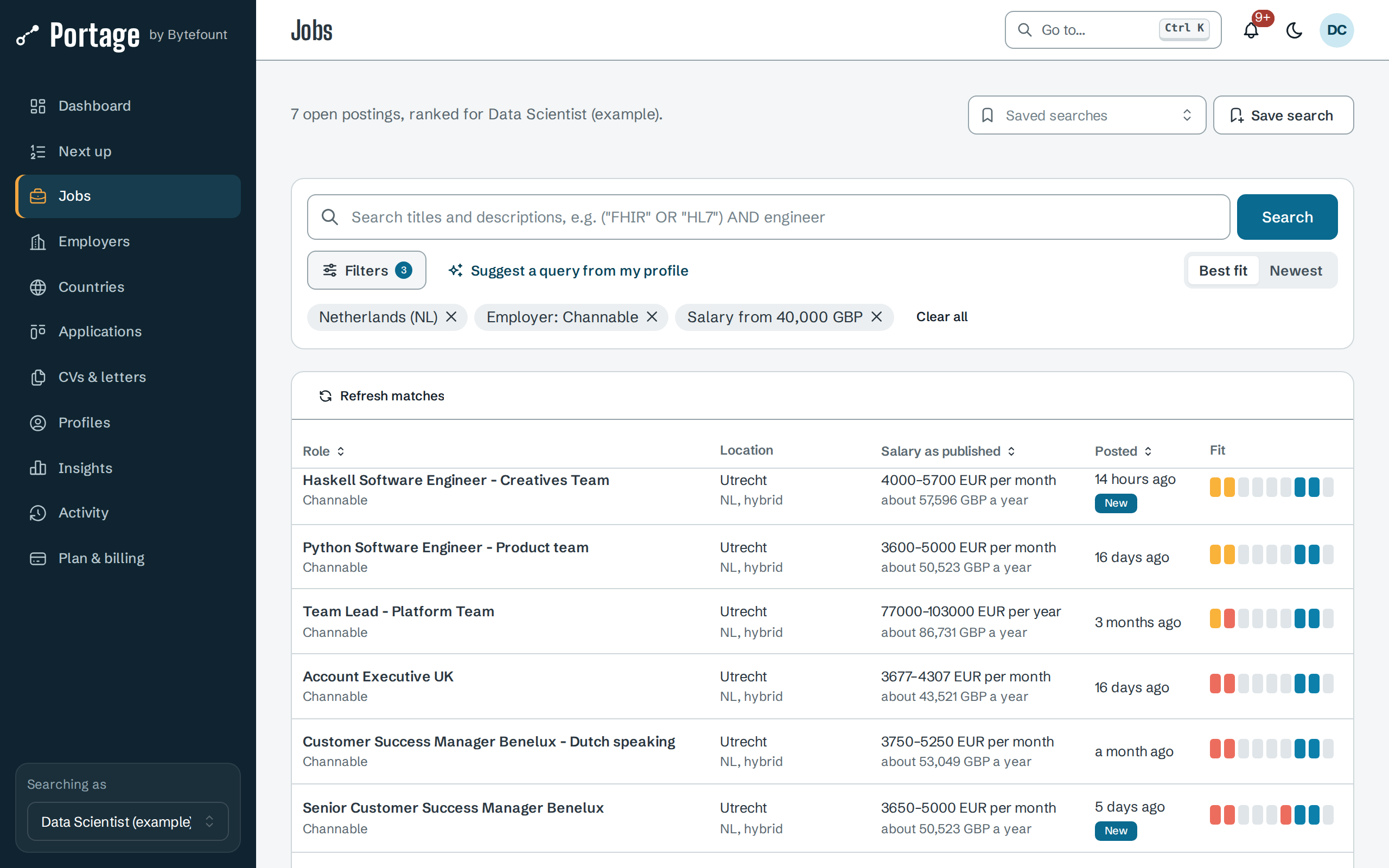Open the Employers section
Viewport: 1389px width, 868px height.
tap(128, 242)
